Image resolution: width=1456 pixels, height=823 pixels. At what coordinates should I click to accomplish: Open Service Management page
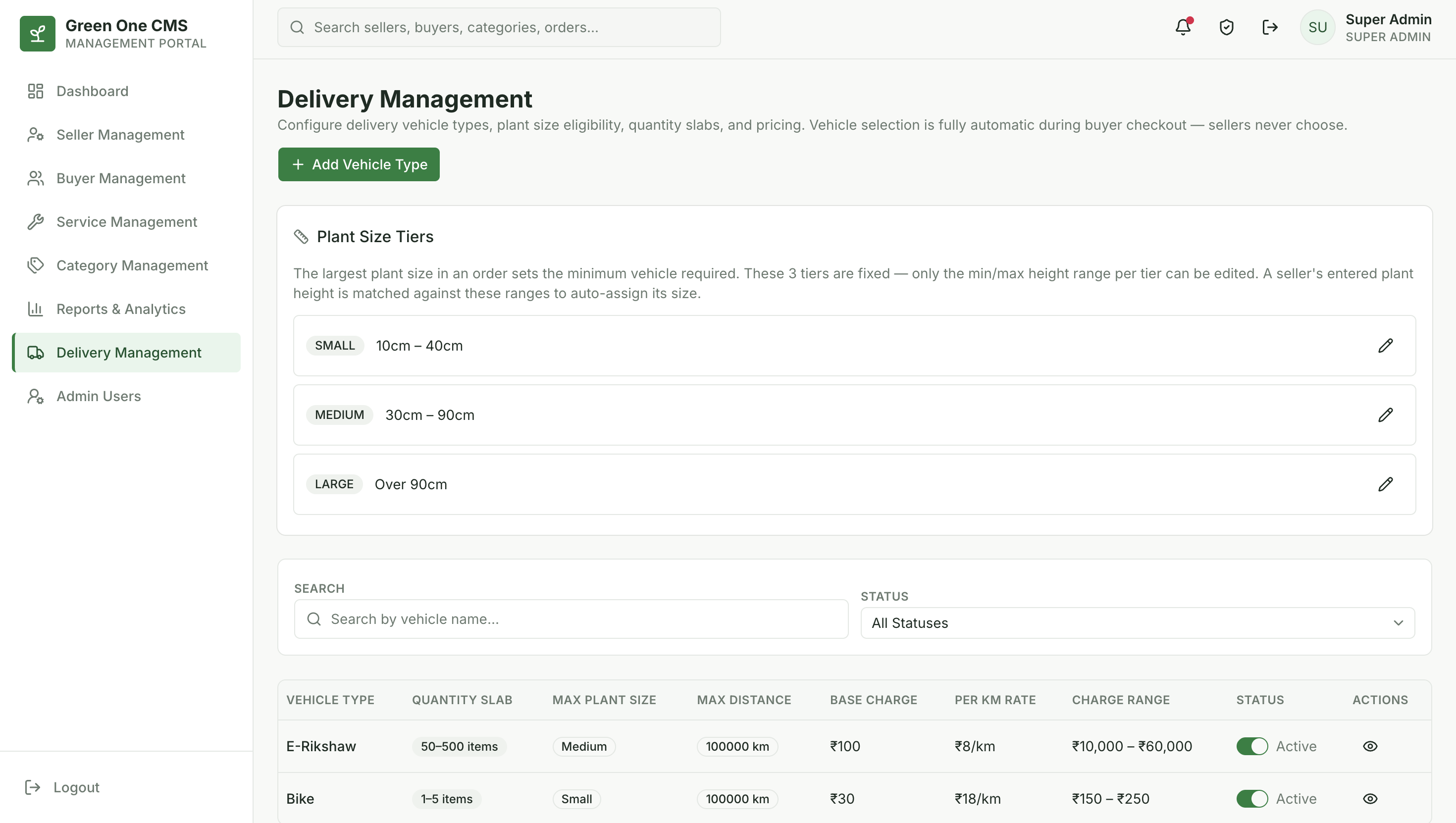[126, 222]
